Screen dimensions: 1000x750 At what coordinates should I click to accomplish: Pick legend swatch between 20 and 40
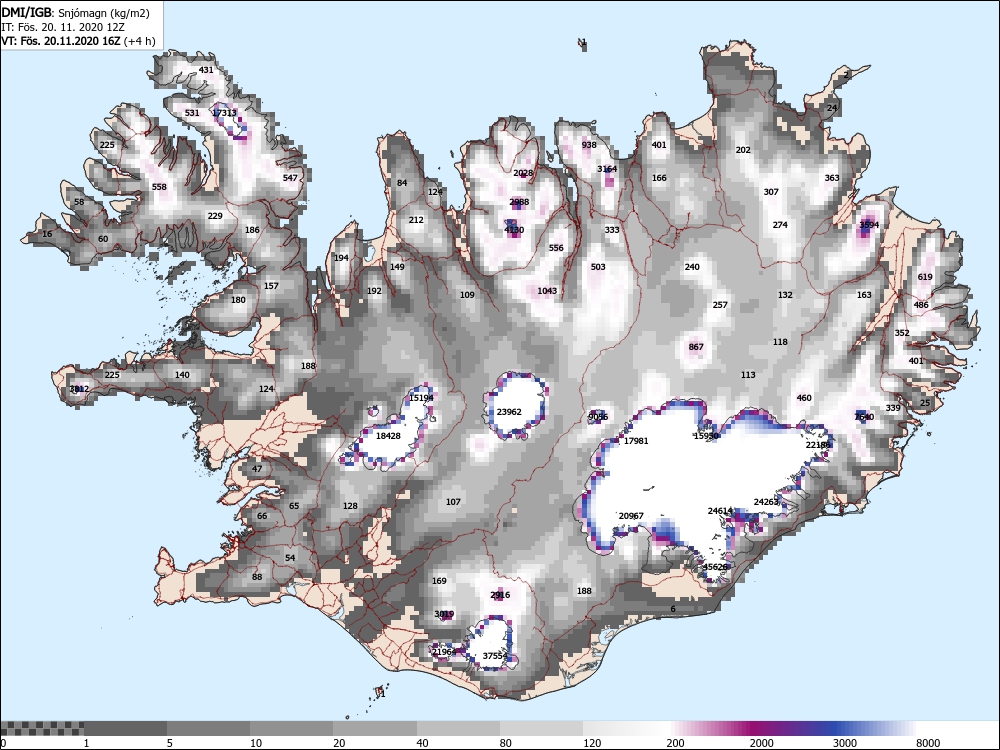pos(375,728)
